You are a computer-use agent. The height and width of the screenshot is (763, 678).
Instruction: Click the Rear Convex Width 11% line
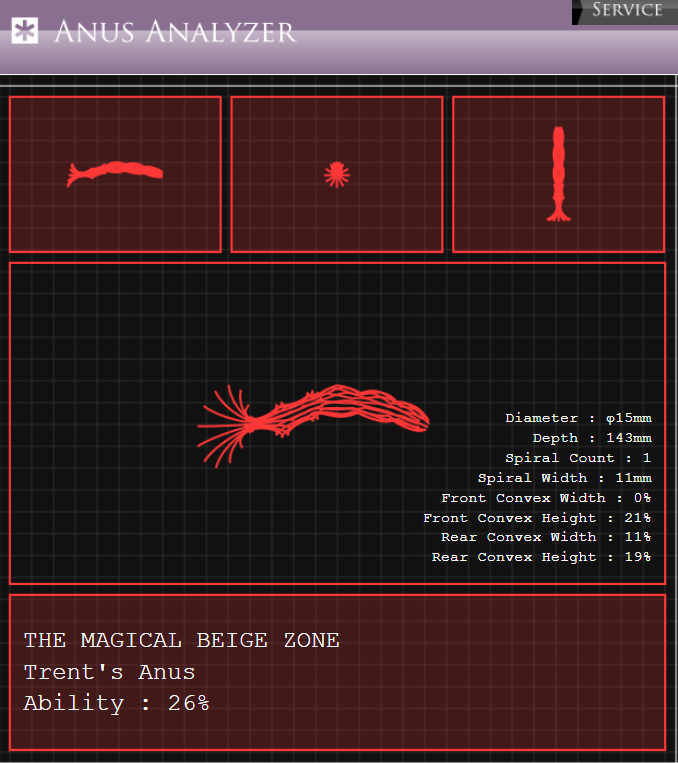546,537
